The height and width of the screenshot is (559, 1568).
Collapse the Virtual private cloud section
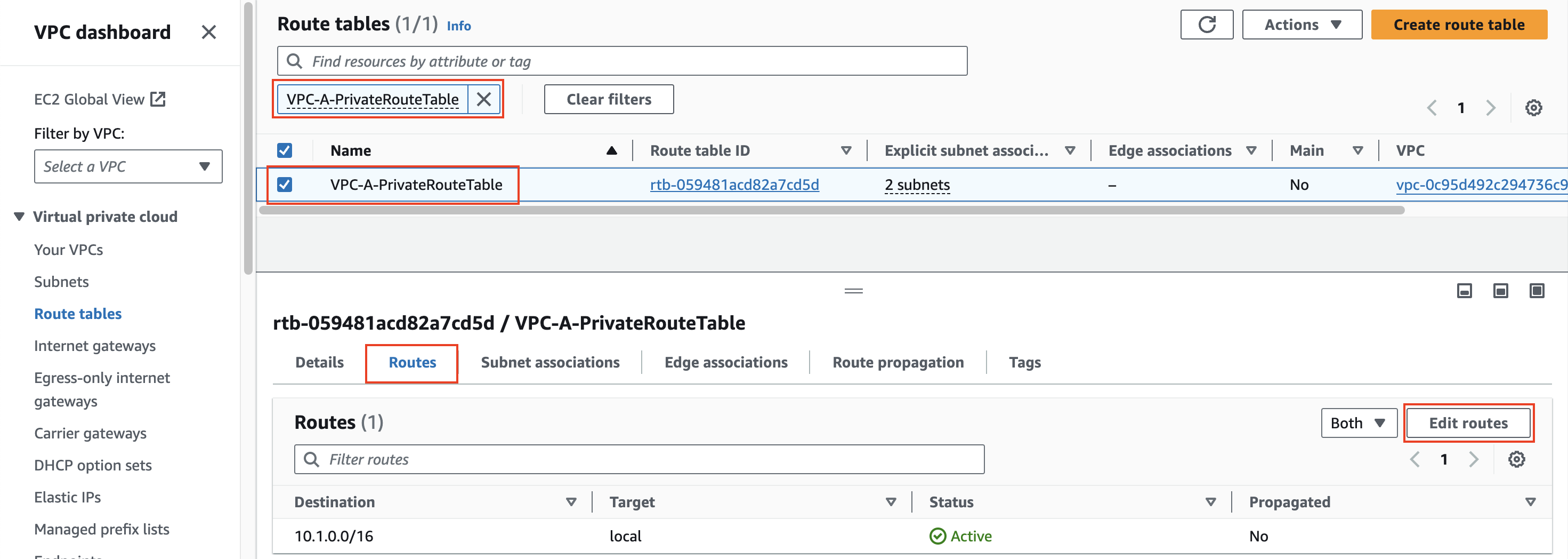(x=19, y=217)
